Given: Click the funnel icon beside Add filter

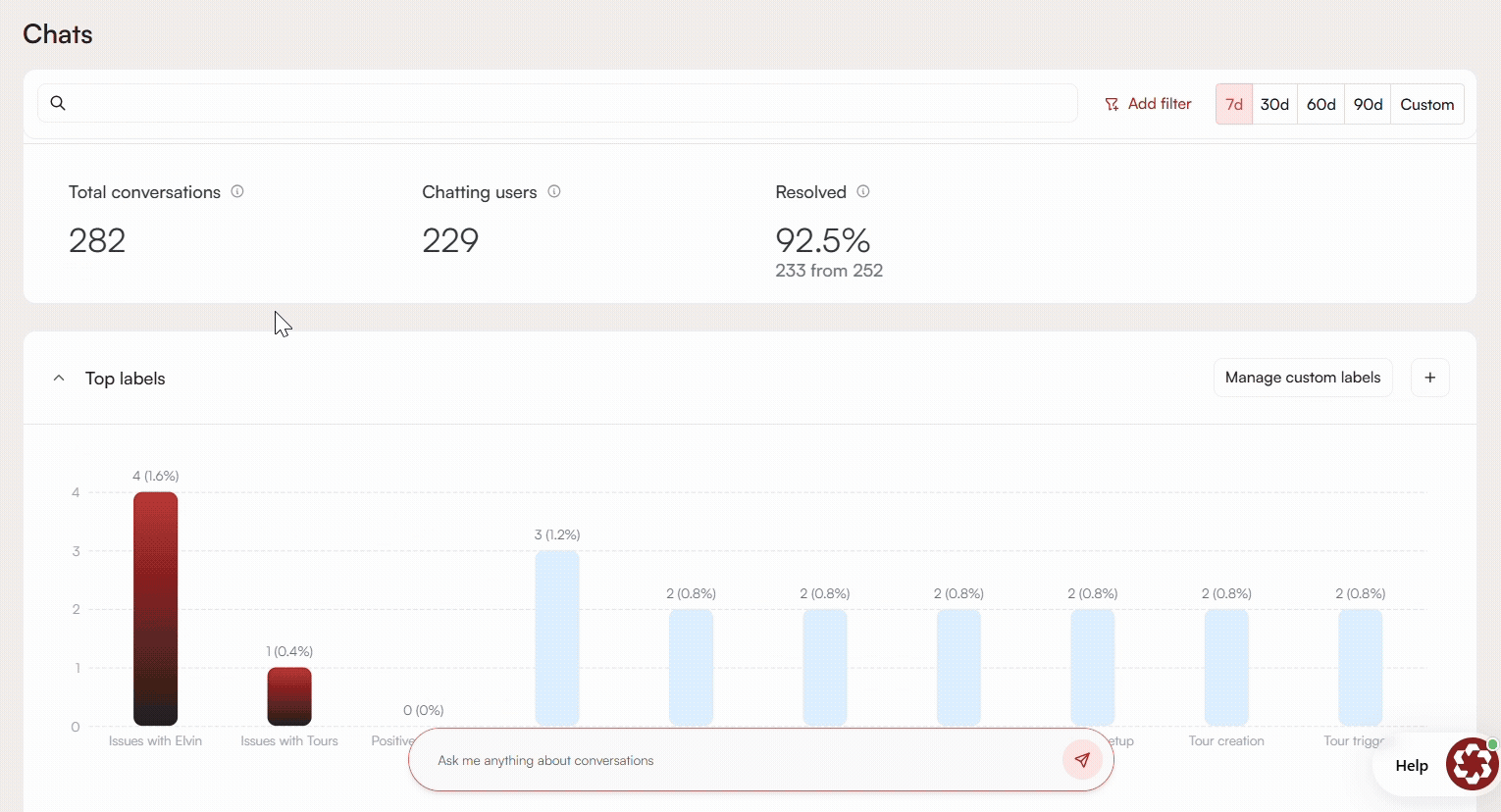Looking at the screenshot, I should pos(1112,104).
